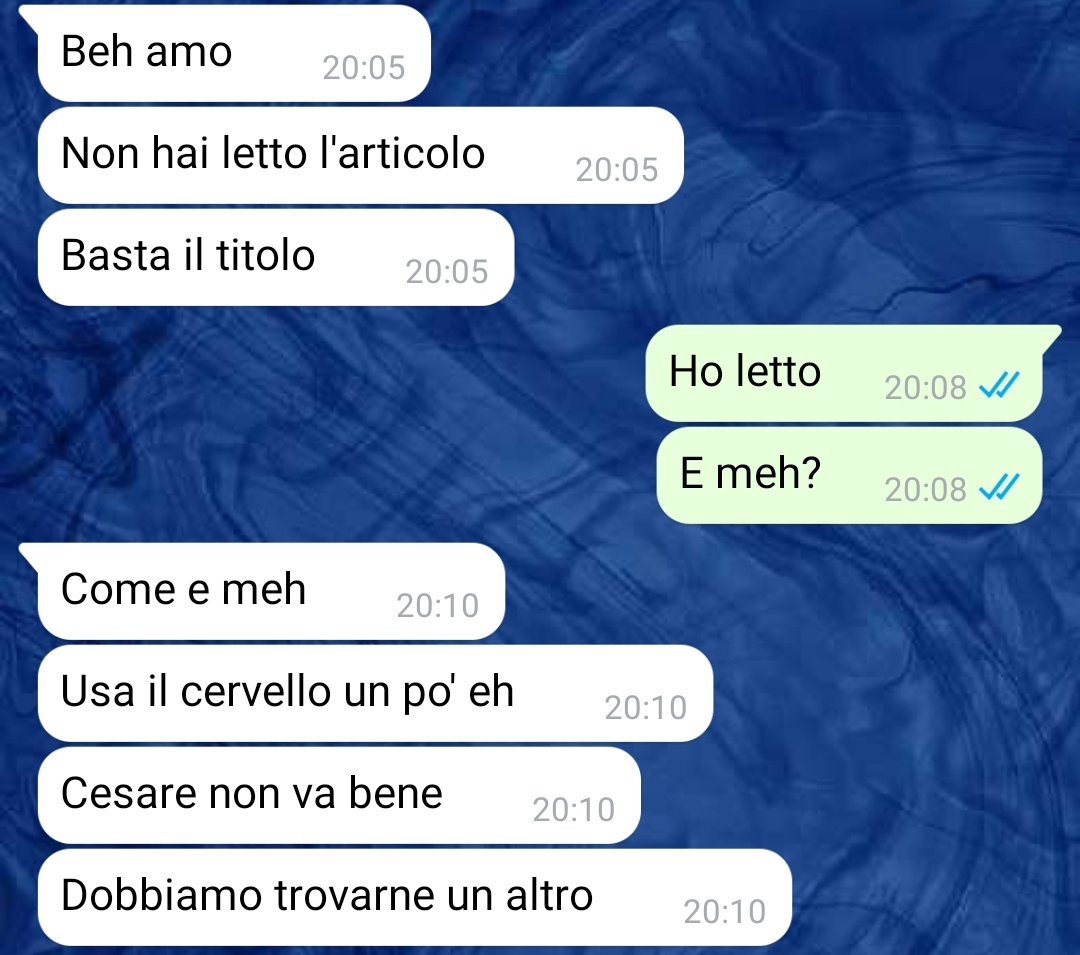Click the 20:05 time beside "Basta il titolo"

pos(446,271)
